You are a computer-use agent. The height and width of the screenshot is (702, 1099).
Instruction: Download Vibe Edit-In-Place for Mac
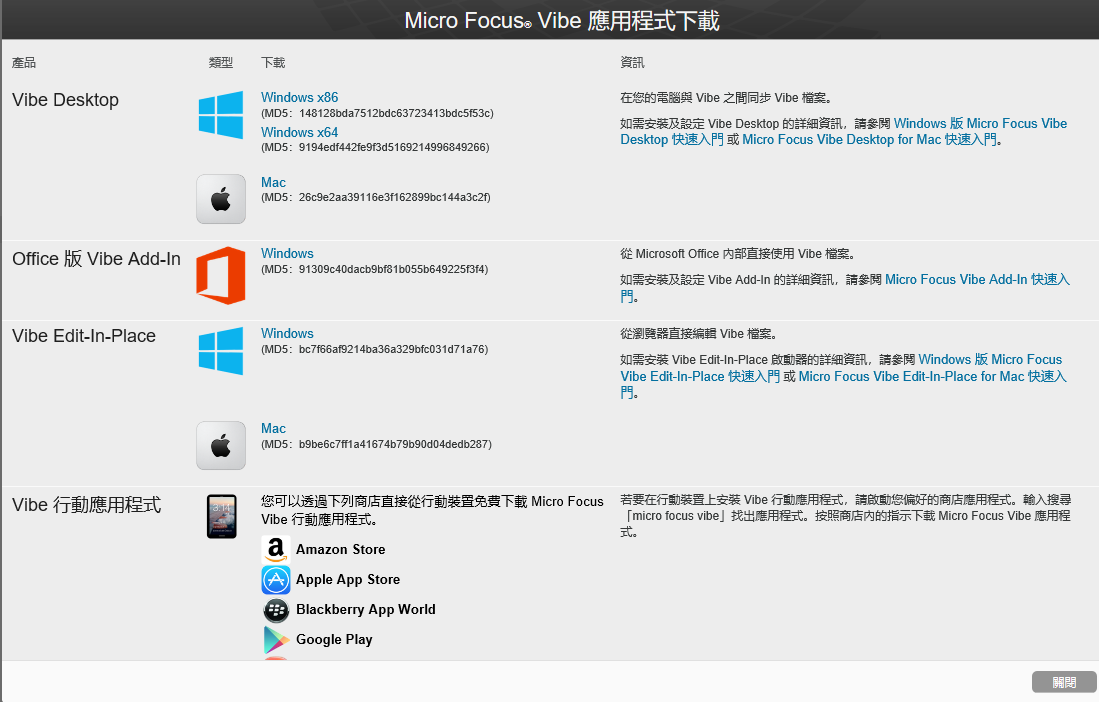click(273, 428)
